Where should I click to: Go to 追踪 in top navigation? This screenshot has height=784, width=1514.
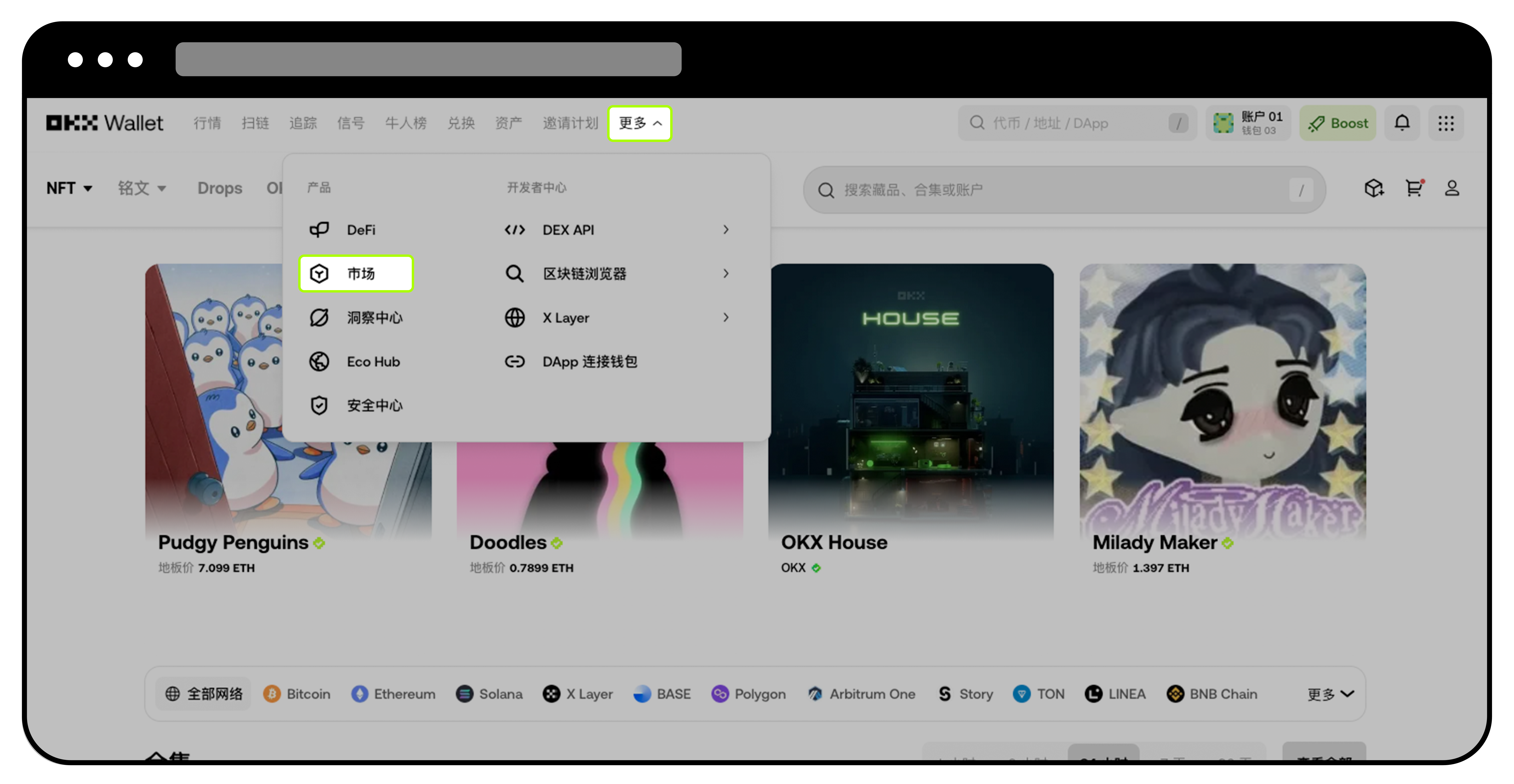[x=303, y=123]
